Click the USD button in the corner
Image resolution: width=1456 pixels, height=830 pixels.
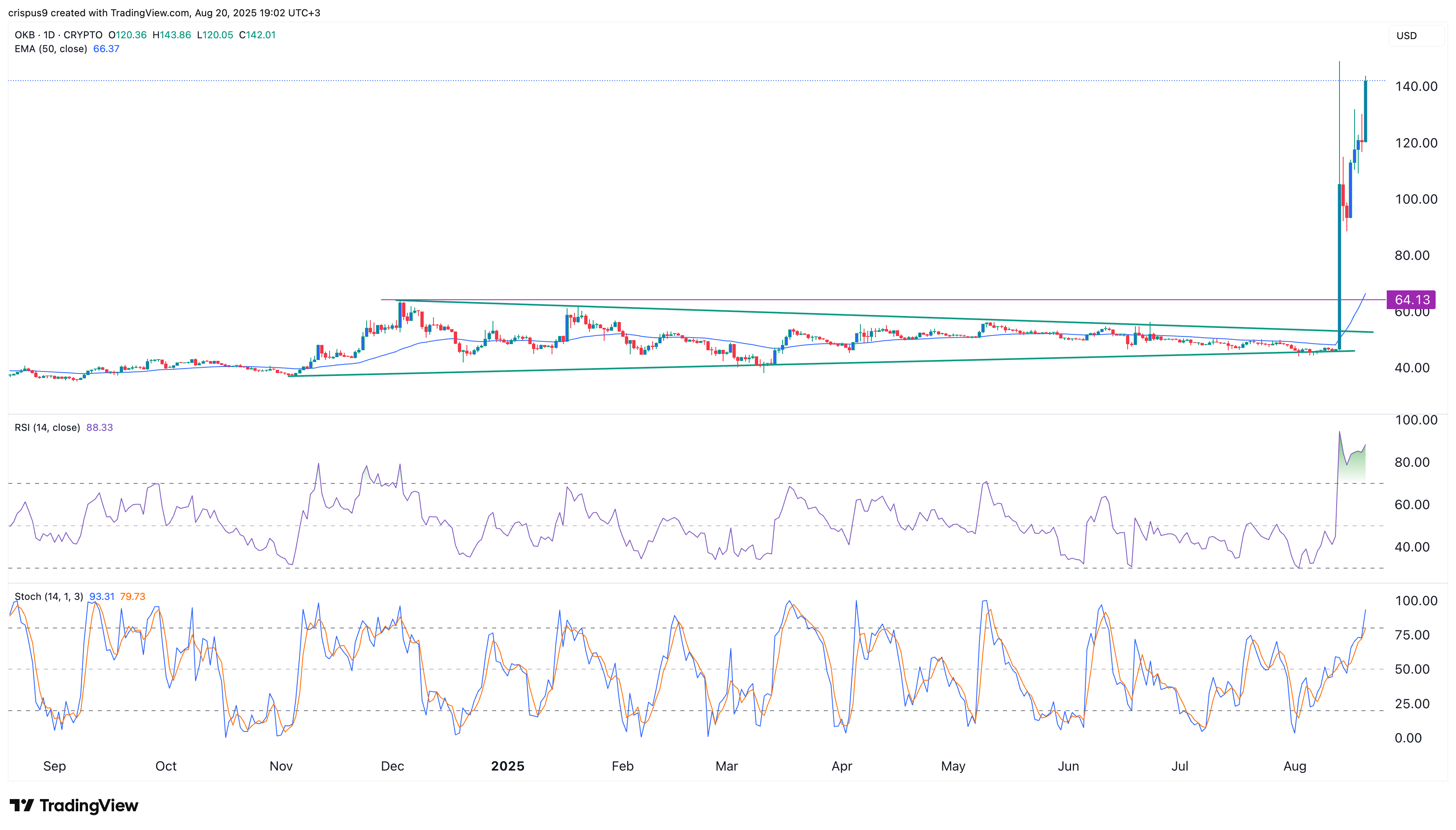click(x=1406, y=35)
